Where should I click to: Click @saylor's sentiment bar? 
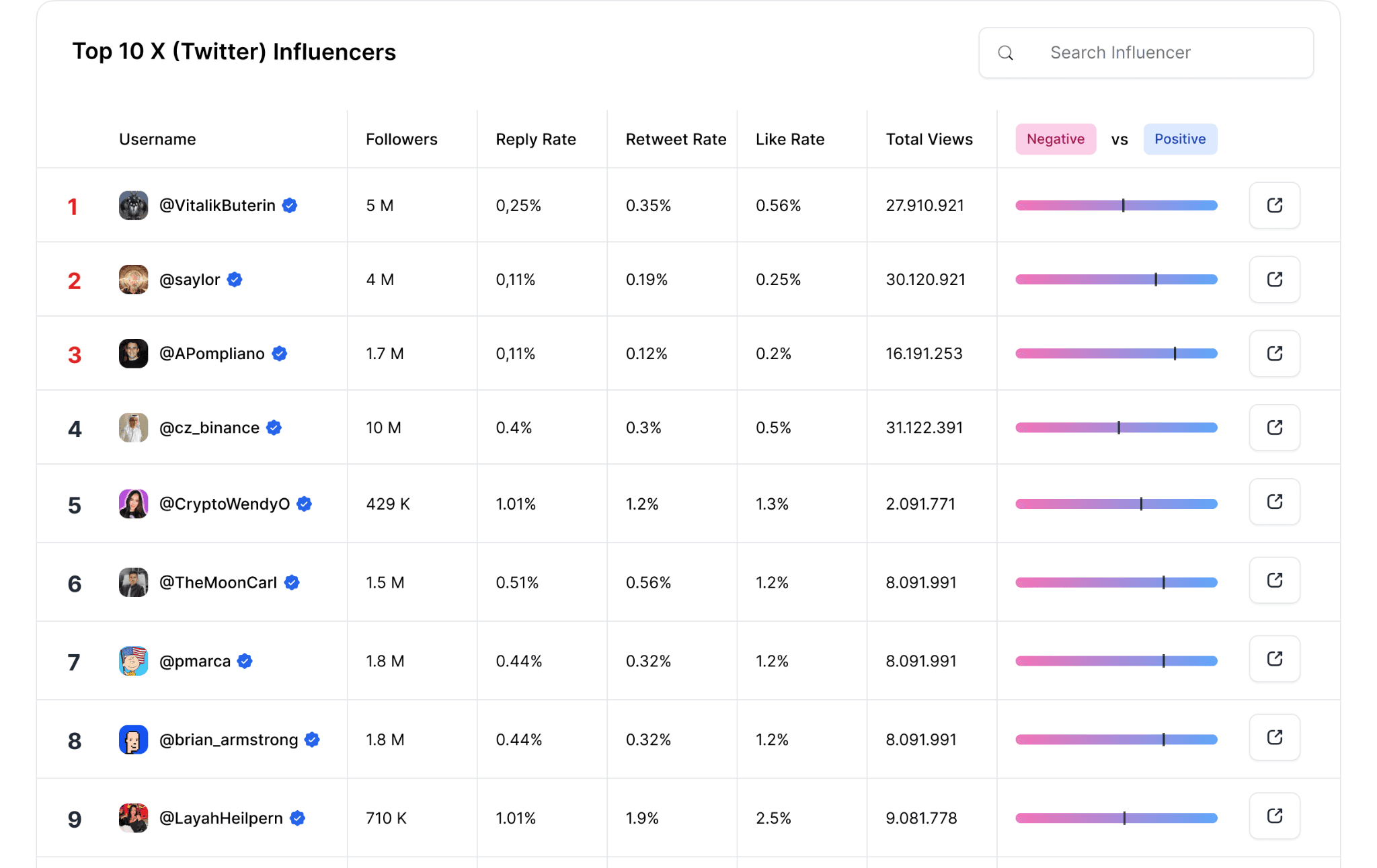[x=1116, y=279]
